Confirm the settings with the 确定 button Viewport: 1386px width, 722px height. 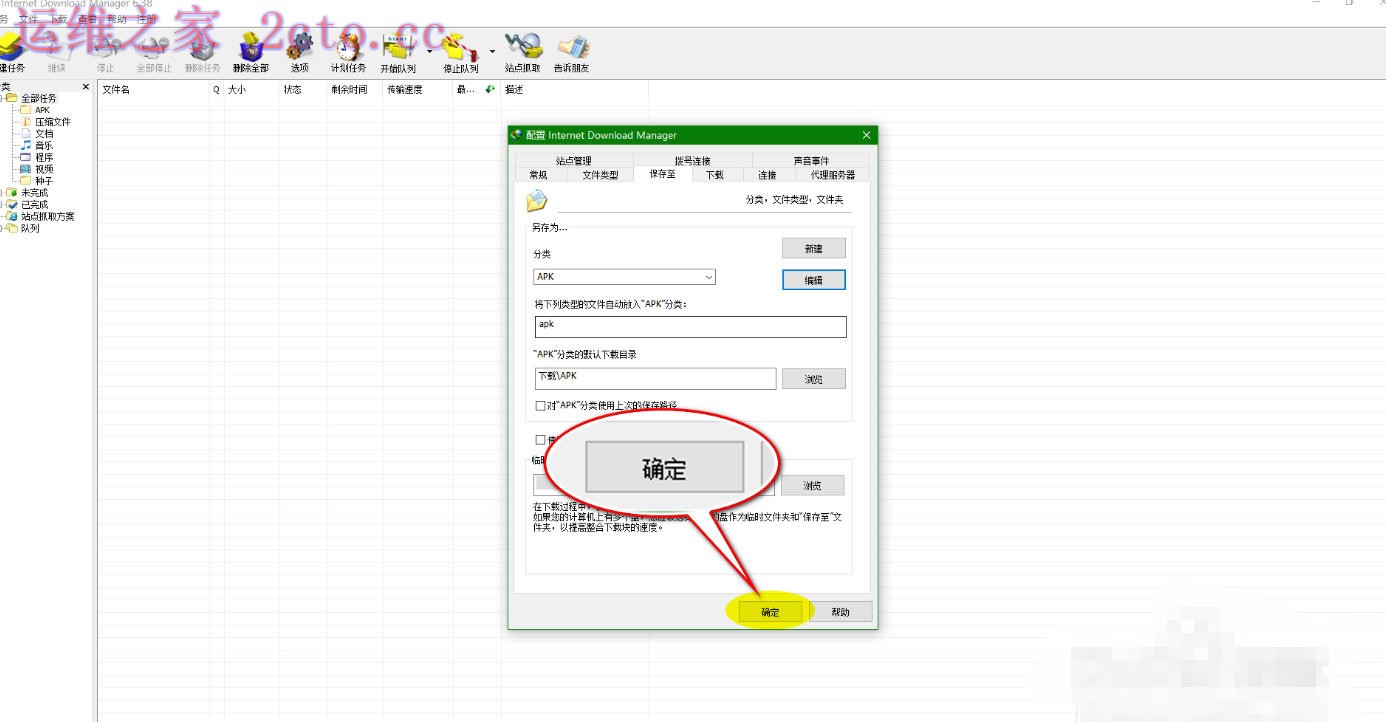click(770, 612)
